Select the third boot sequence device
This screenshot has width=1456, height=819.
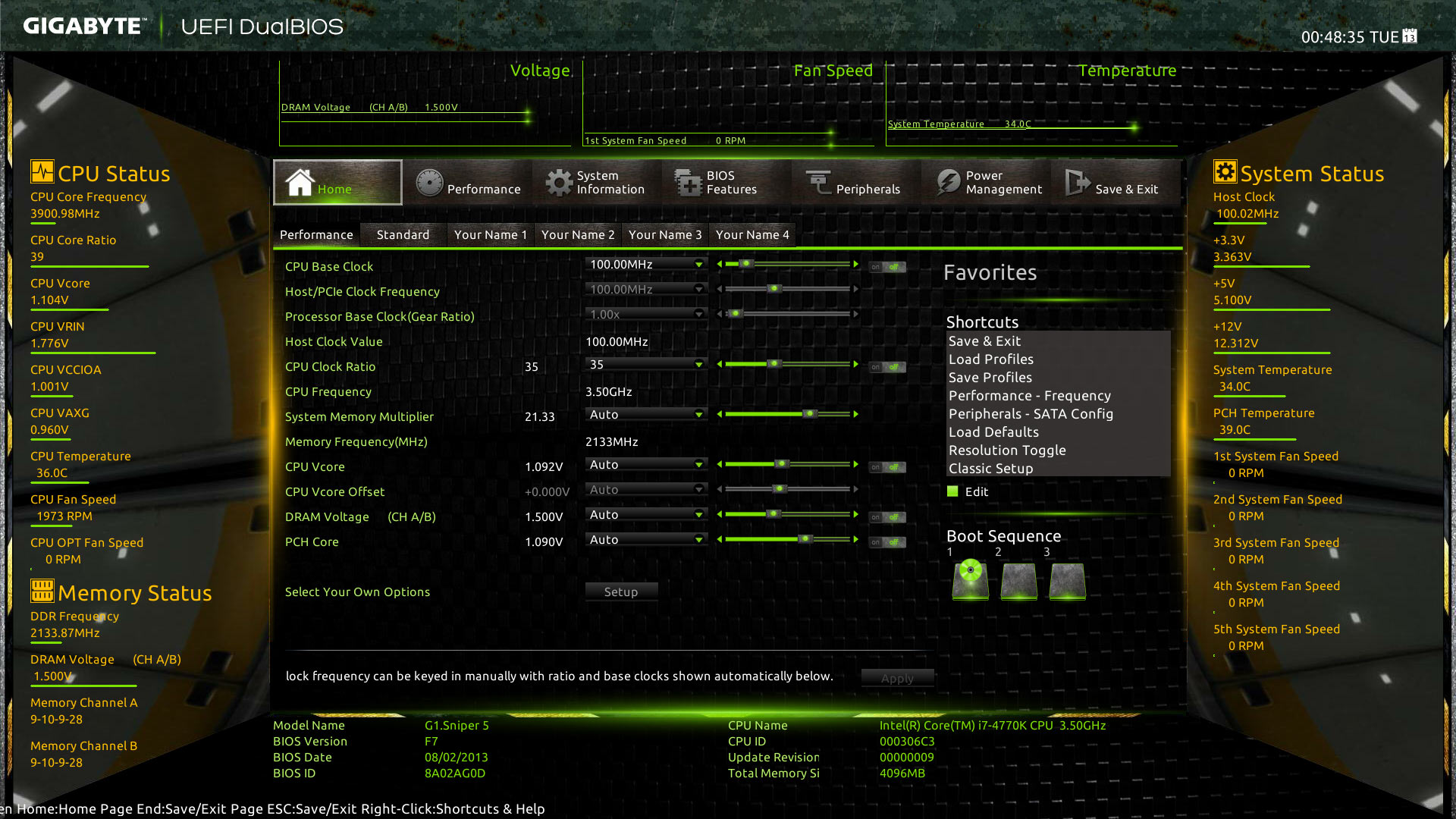pos(1068,582)
